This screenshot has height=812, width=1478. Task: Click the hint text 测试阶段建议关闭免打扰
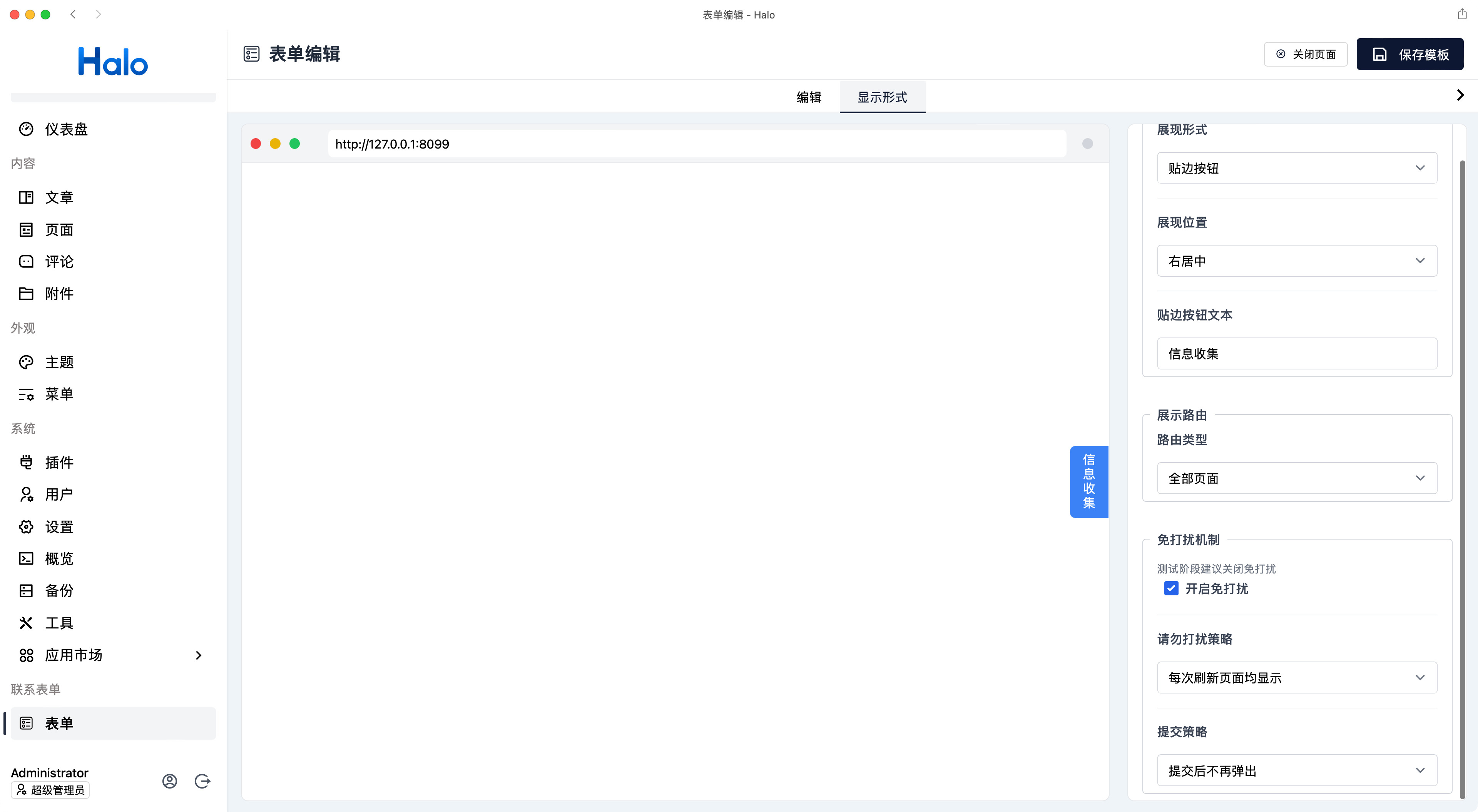click(1216, 569)
